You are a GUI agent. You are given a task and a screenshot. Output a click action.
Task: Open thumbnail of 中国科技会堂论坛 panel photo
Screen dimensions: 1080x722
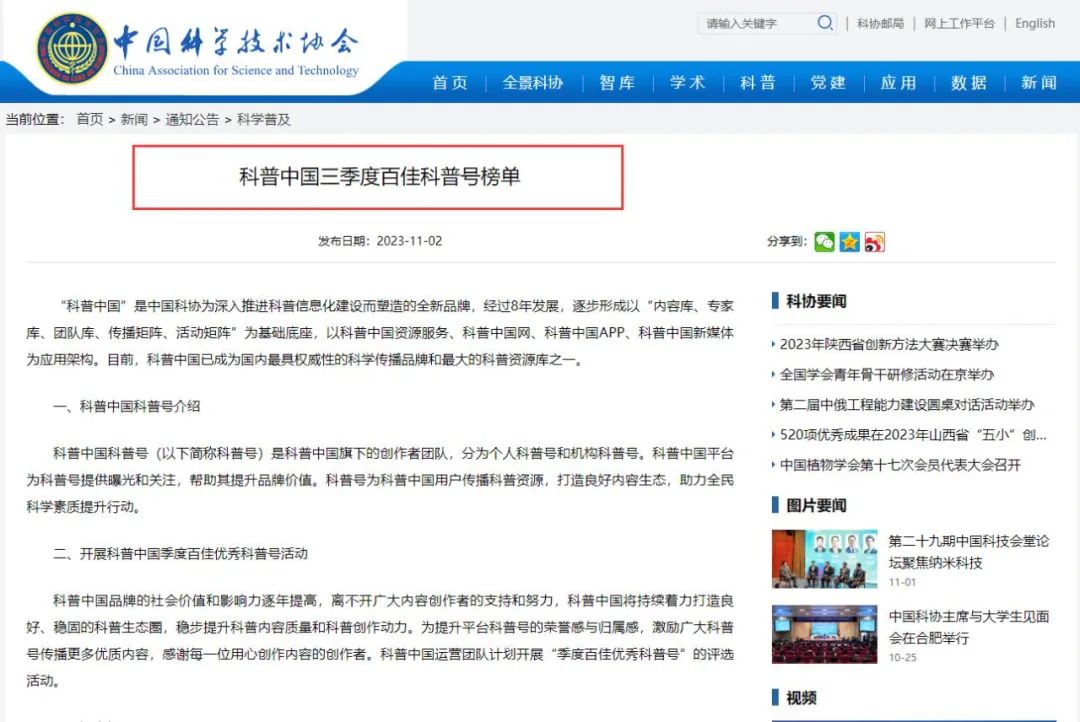tap(824, 559)
